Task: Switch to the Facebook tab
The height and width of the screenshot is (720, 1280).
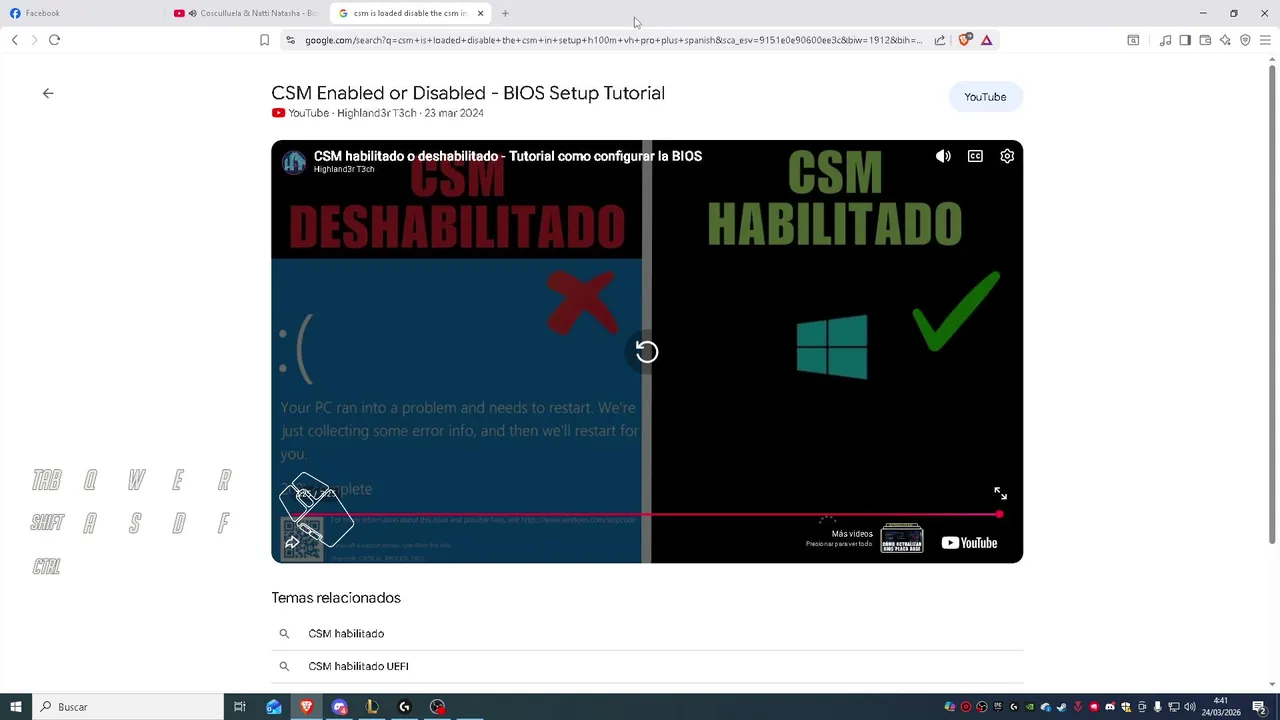Action: click(x=80, y=13)
